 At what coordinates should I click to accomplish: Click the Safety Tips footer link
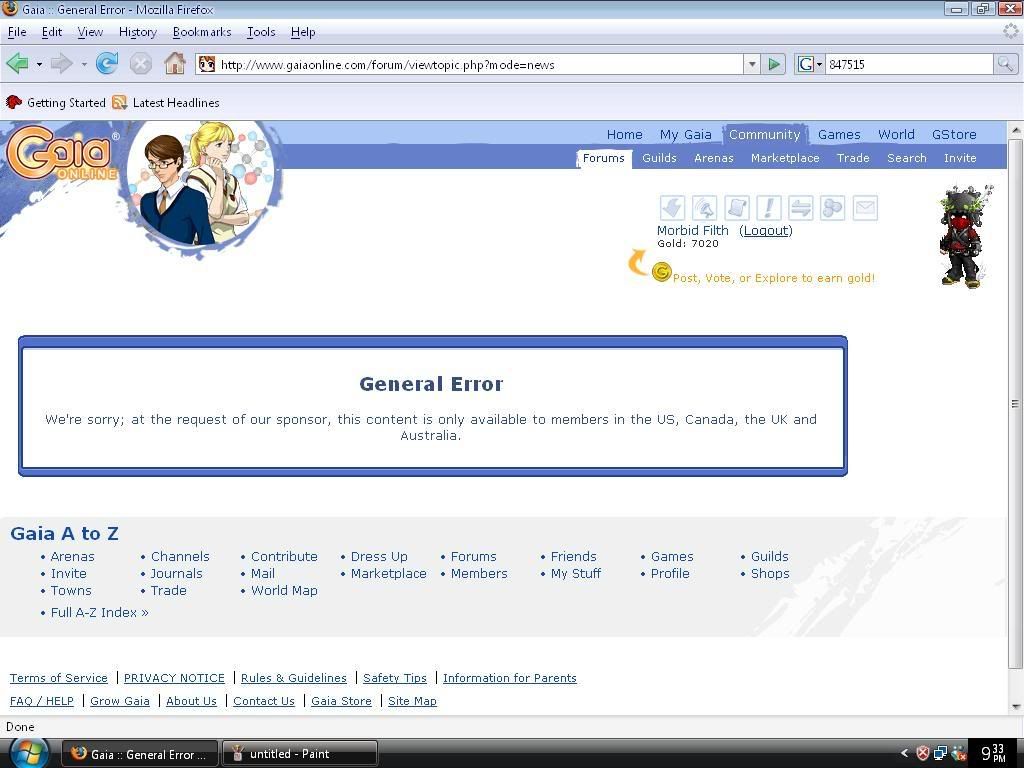(x=394, y=678)
